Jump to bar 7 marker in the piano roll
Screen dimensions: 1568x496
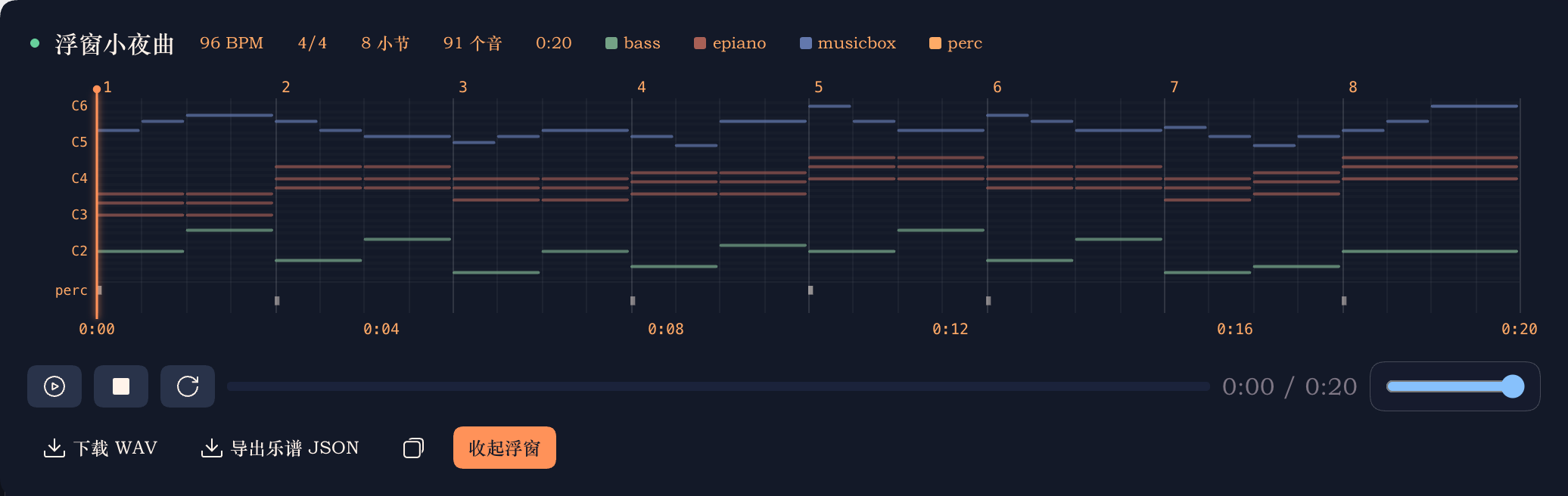coord(1174,87)
